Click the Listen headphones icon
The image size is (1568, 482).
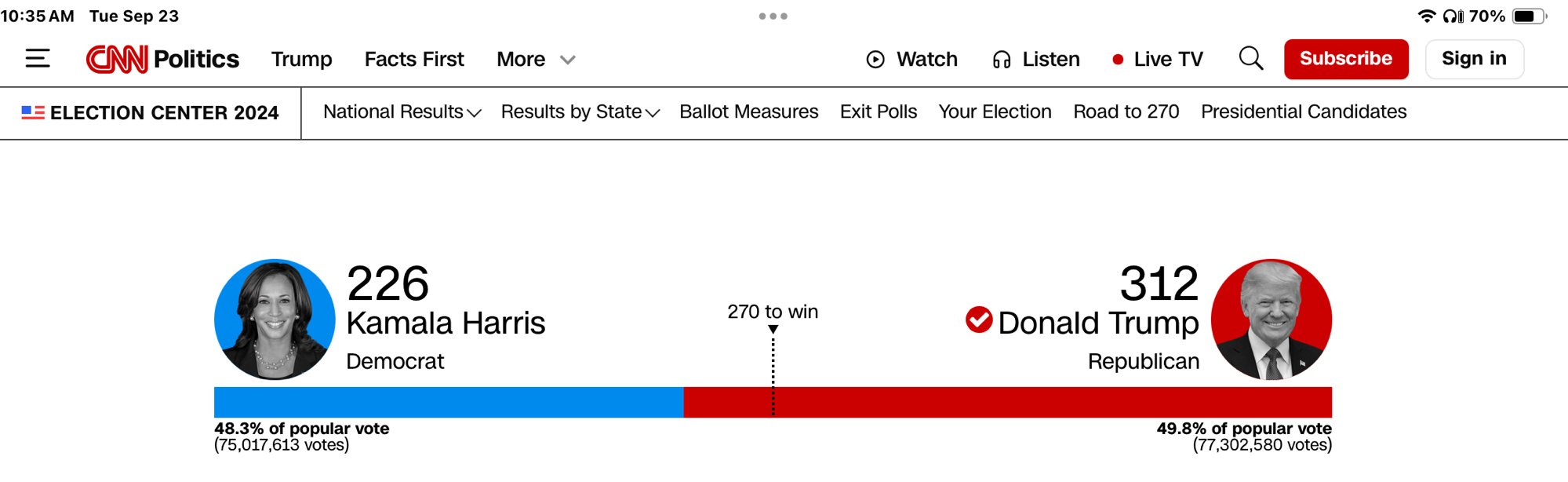pos(1002,60)
